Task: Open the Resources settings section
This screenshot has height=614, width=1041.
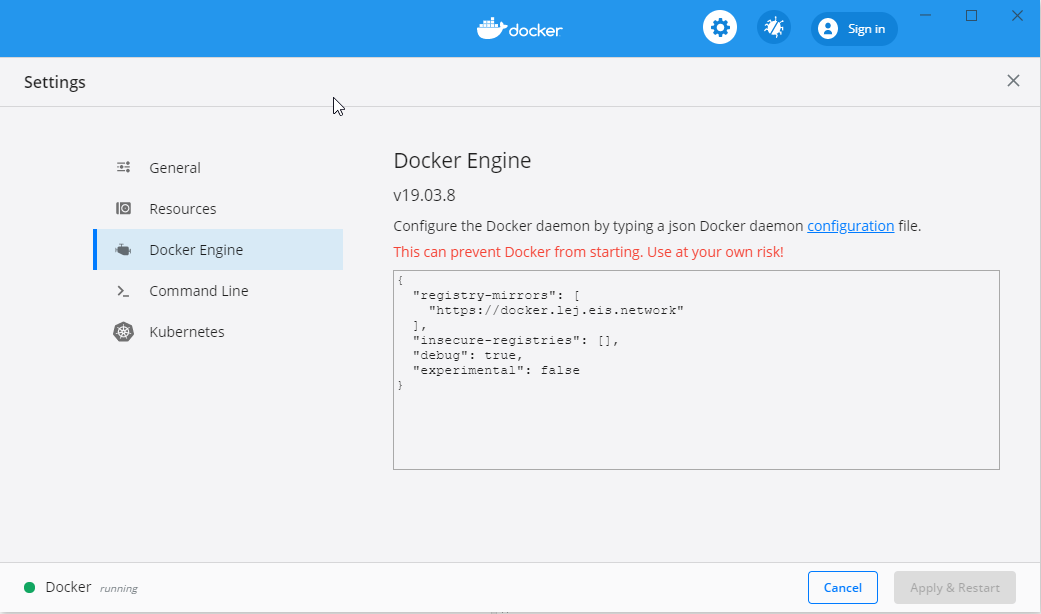Action: coord(183,209)
